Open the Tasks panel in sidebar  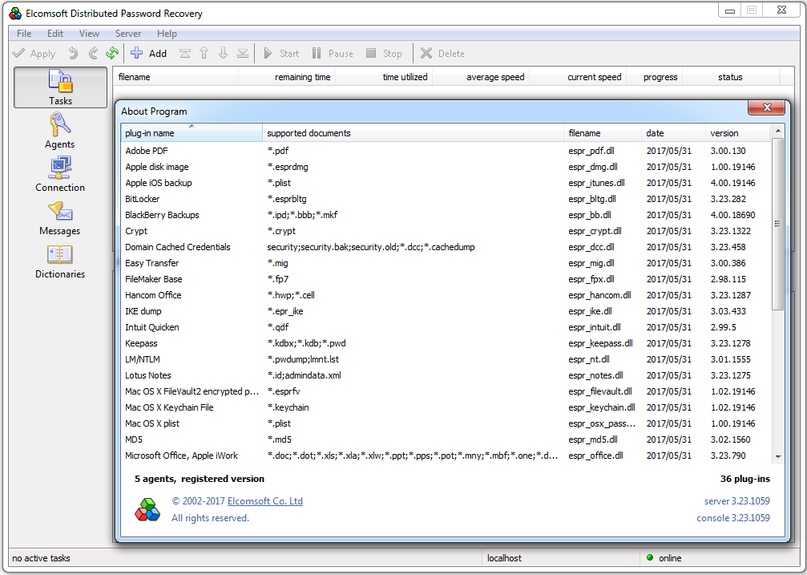[x=60, y=87]
